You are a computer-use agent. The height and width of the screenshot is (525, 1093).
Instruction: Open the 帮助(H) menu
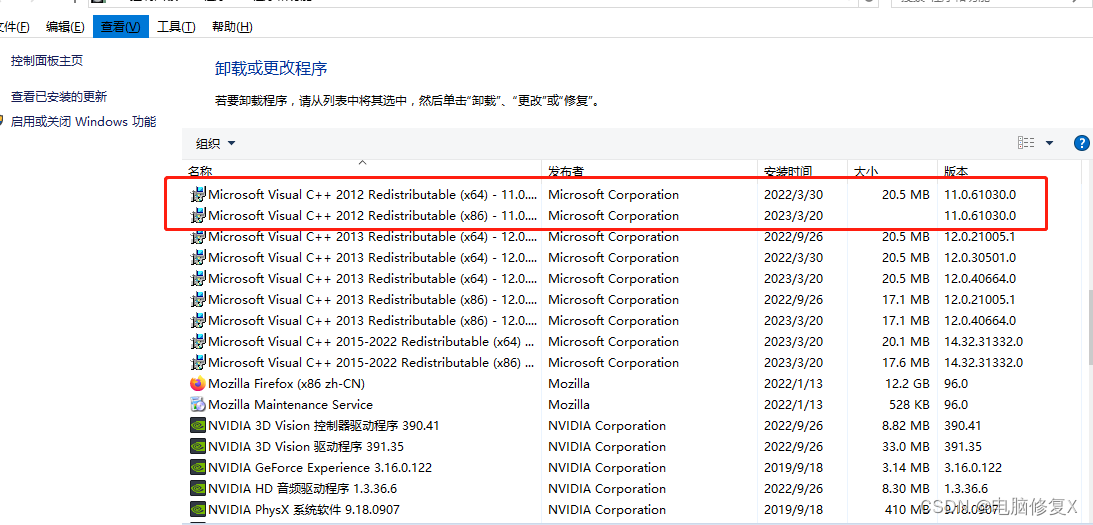[232, 26]
